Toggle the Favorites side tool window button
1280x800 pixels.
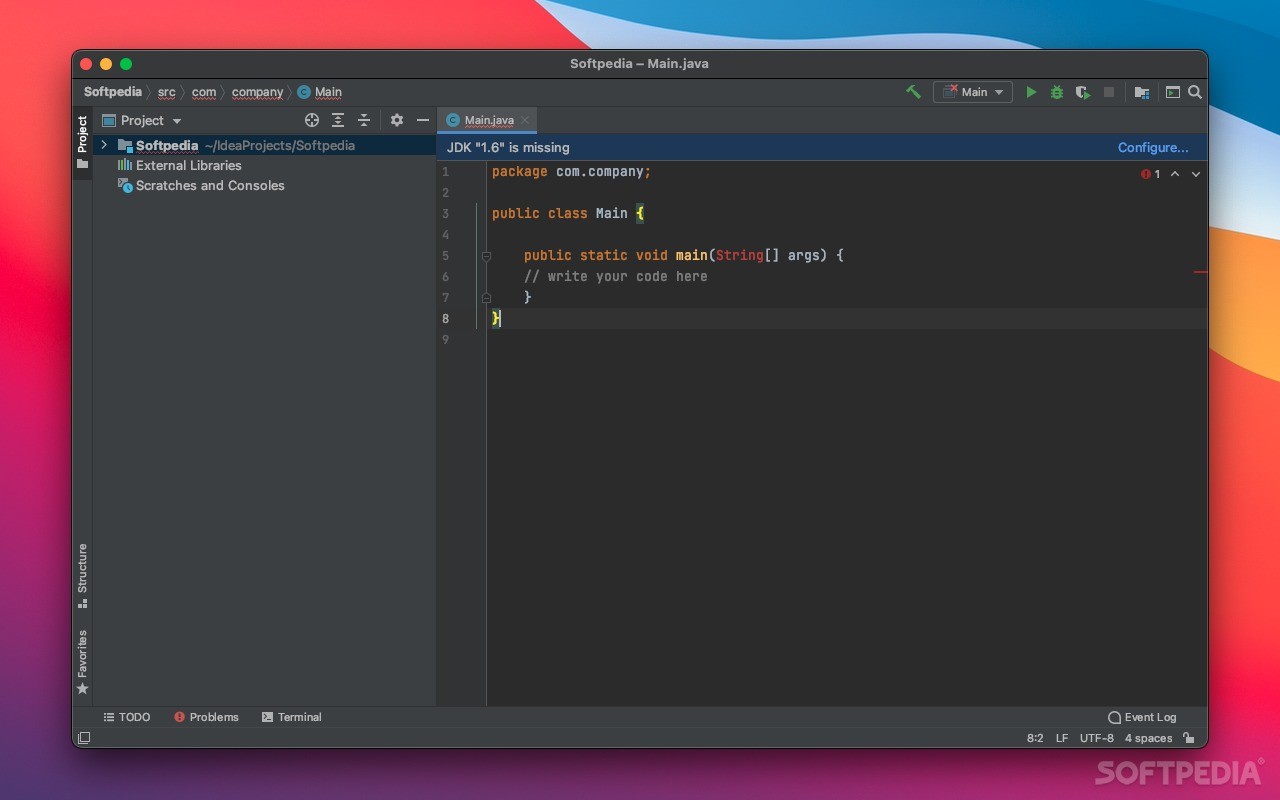pos(82,662)
